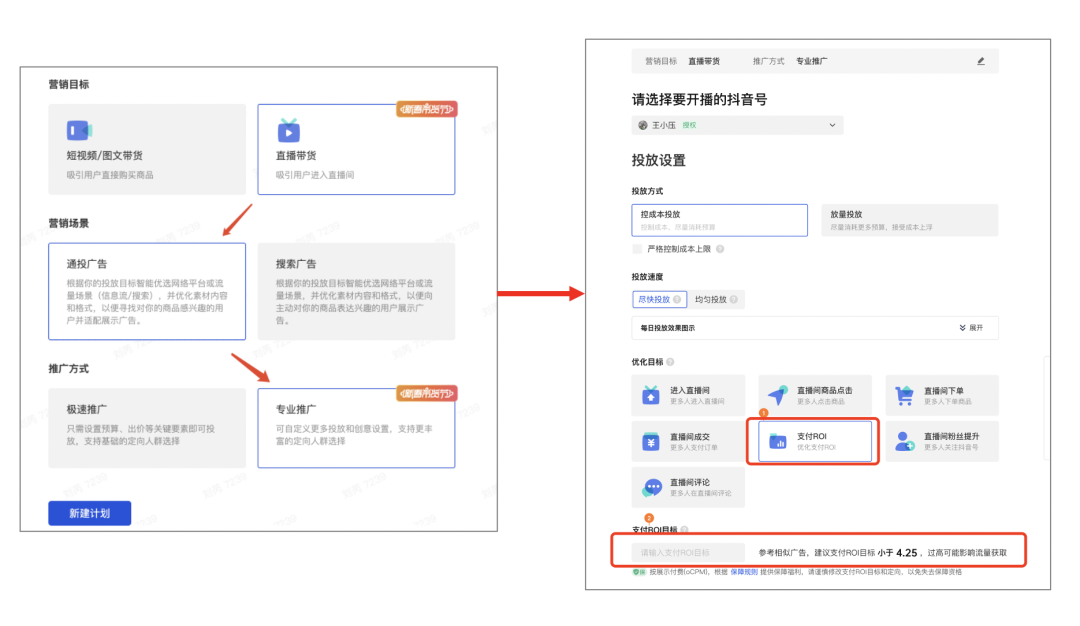Expand 每日投放效果图示 section via 展开

coord(971,328)
